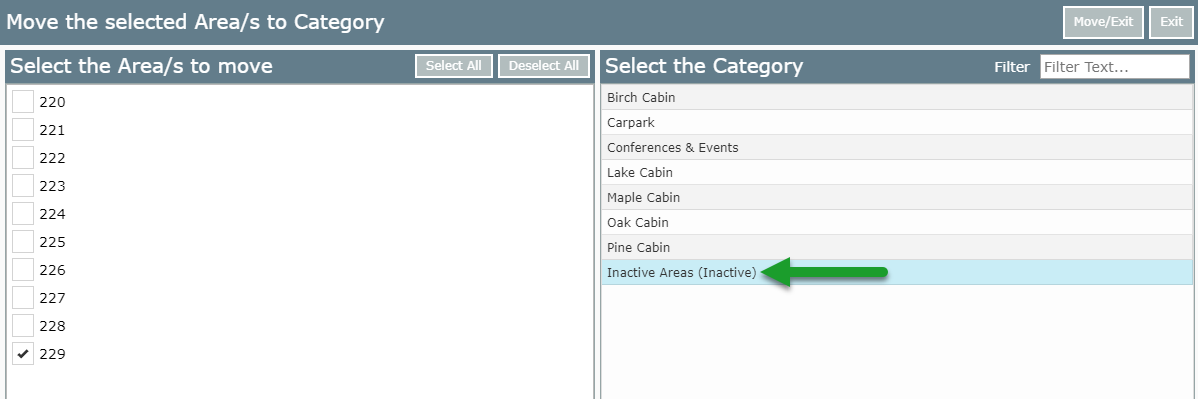The image size is (1198, 399).
Task: Tick the checkbox for area 221
Action: click(23, 130)
